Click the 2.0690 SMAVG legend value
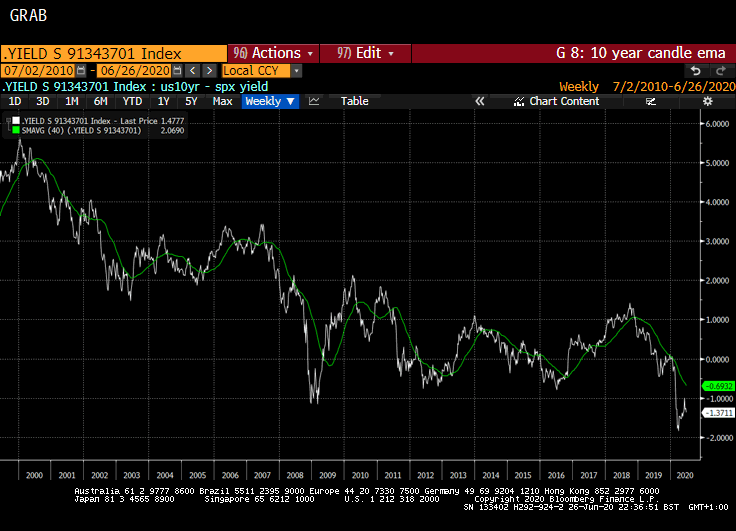Screen dimensions: 736x531 click(172, 131)
